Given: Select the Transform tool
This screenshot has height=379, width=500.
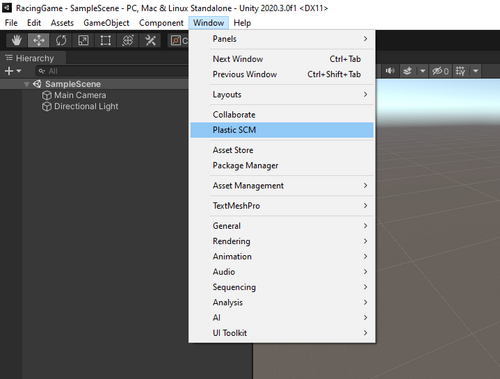Looking at the screenshot, I should click(x=128, y=40).
